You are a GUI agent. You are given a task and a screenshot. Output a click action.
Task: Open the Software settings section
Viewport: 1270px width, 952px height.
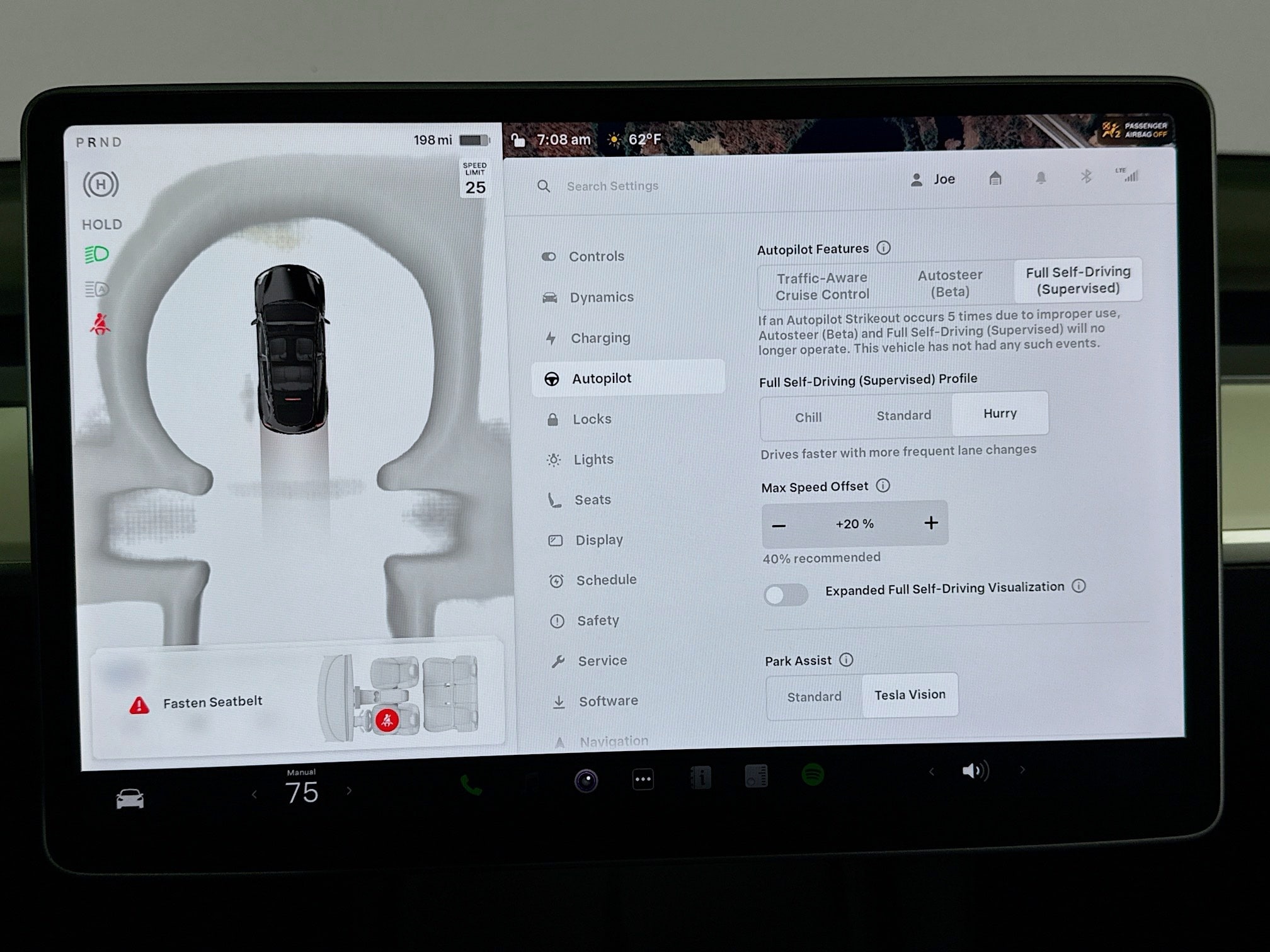tap(595, 701)
